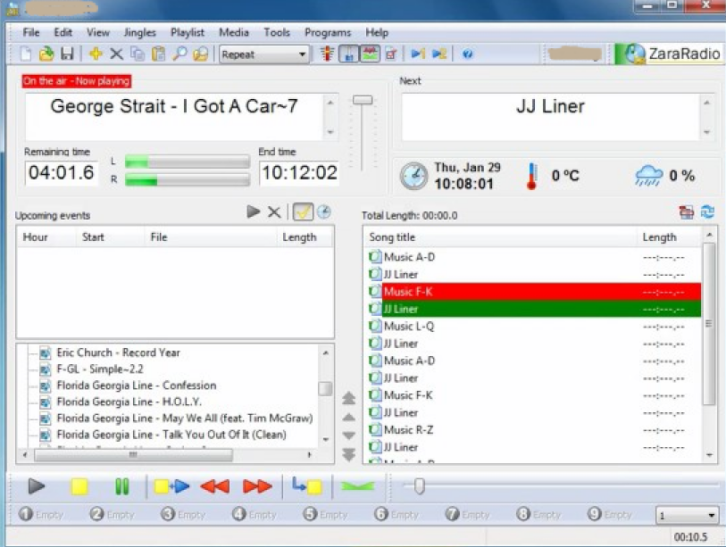Open the Media menu
The width and height of the screenshot is (726, 547).
coord(234,32)
